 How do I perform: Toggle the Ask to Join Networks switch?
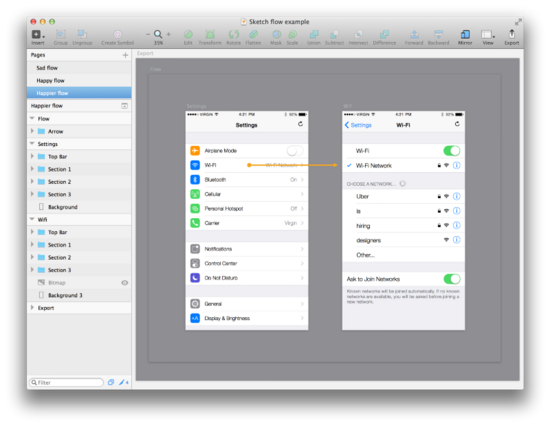click(x=452, y=279)
